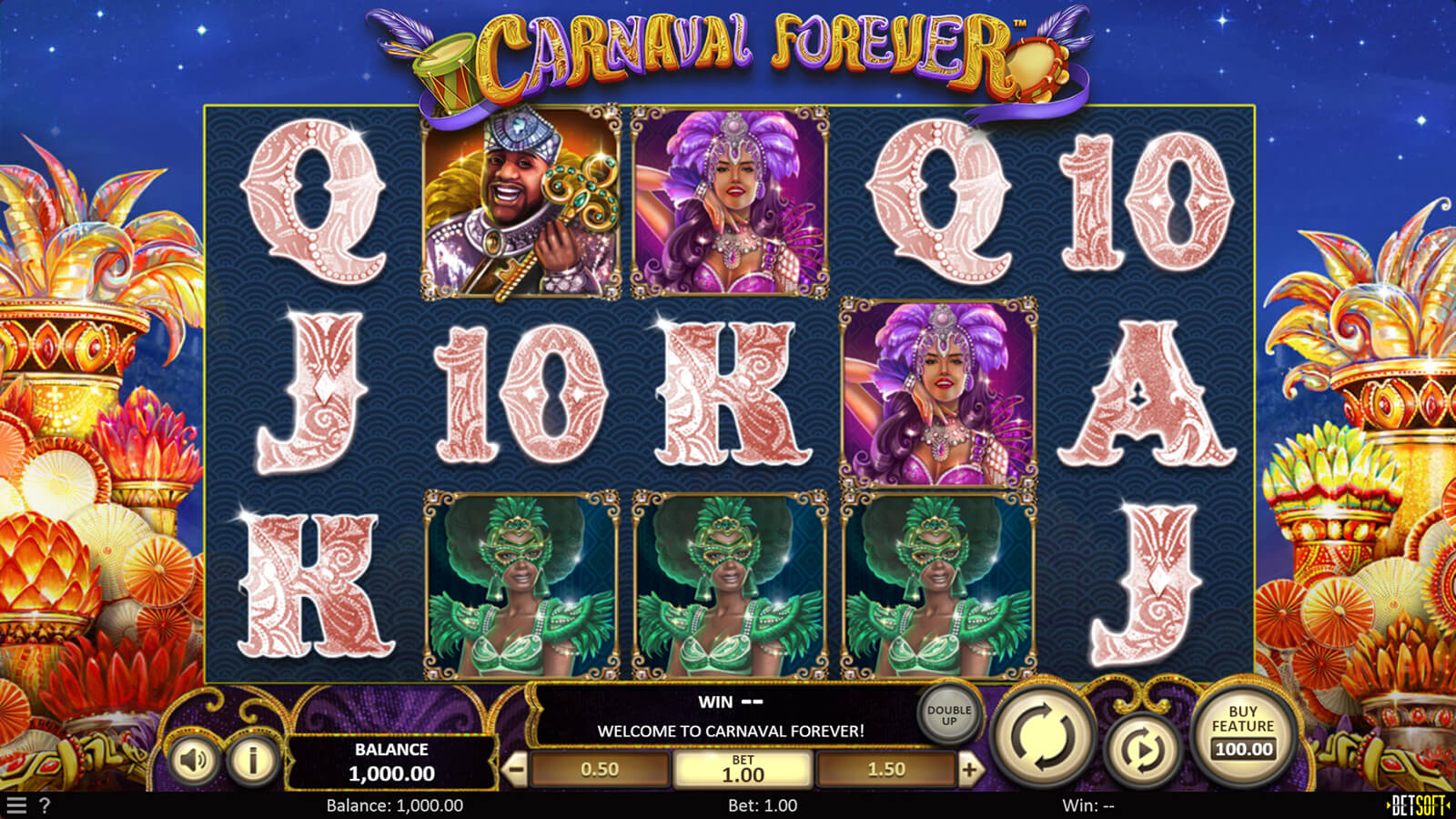Click the king with golden key symbol
This screenshot has height=819, width=1456.
521,203
